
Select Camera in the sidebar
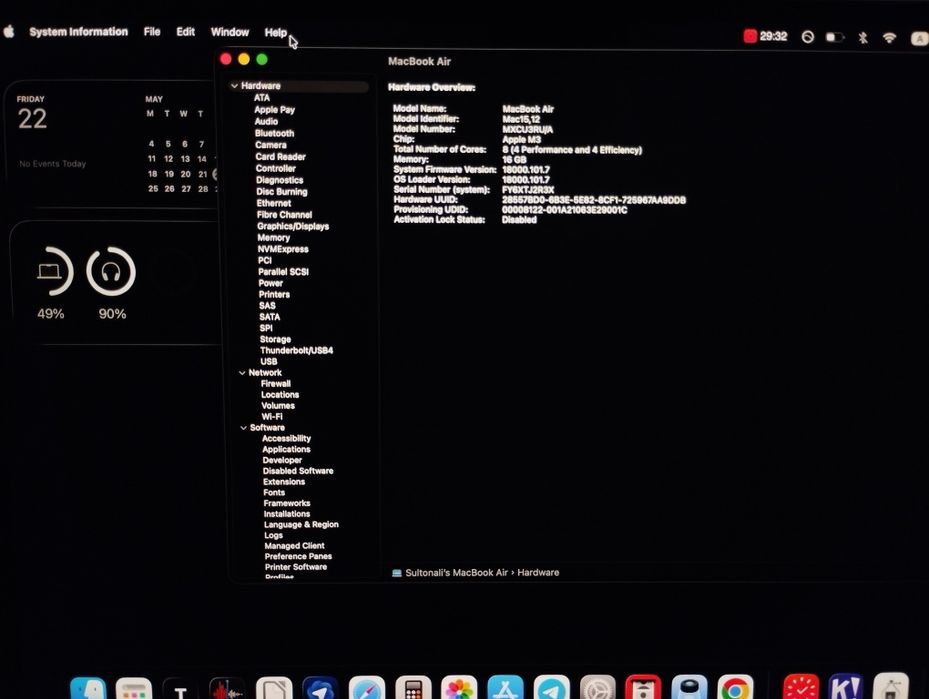coord(271,145)
